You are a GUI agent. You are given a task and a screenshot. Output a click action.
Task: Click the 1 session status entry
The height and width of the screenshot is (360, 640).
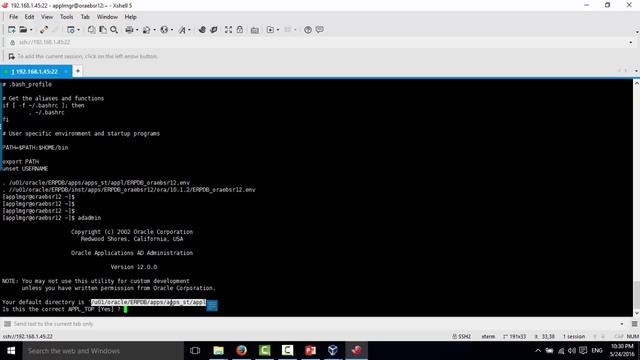(574, 337)
